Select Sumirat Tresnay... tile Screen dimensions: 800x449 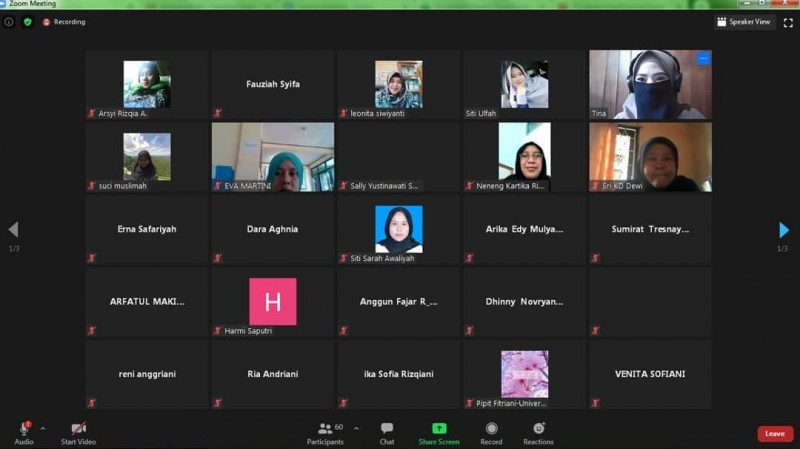tap(651, 229)
